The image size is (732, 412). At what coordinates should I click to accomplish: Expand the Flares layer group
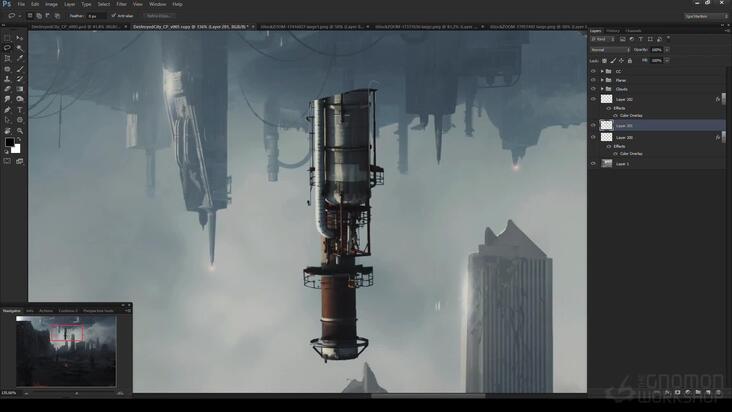[x=602, y=80]
